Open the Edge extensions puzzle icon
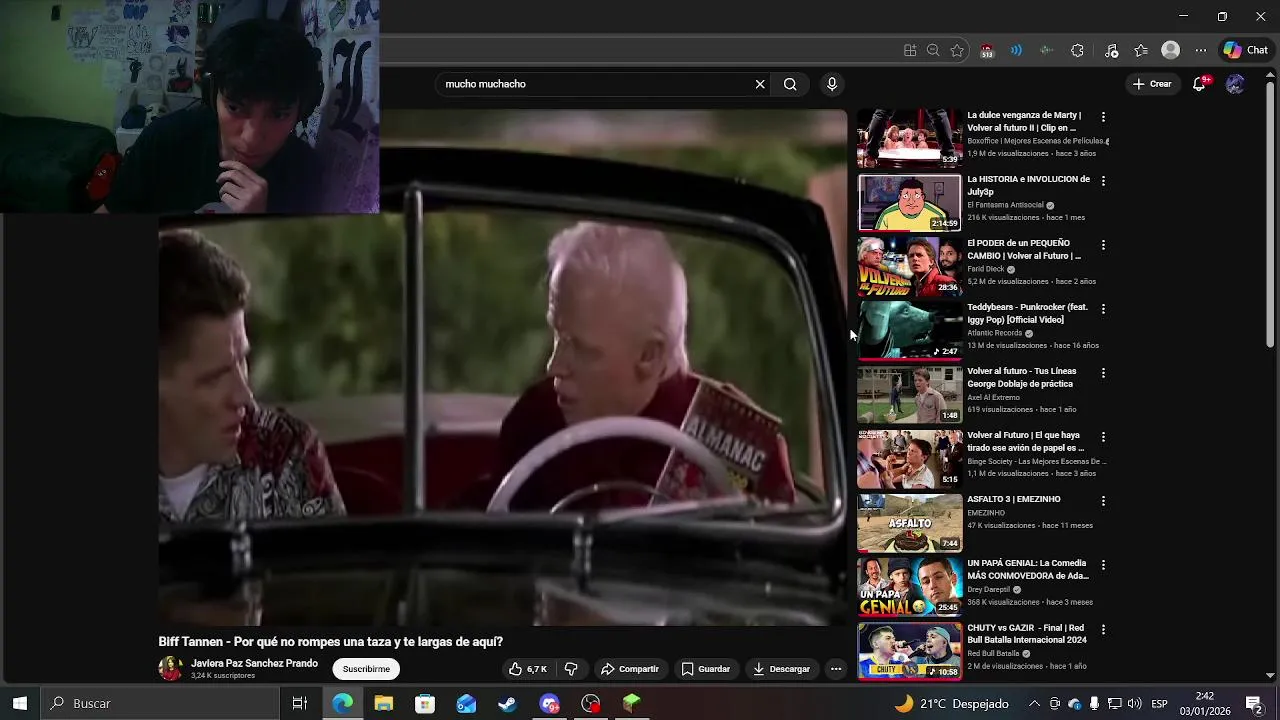 coord(1077,50)
